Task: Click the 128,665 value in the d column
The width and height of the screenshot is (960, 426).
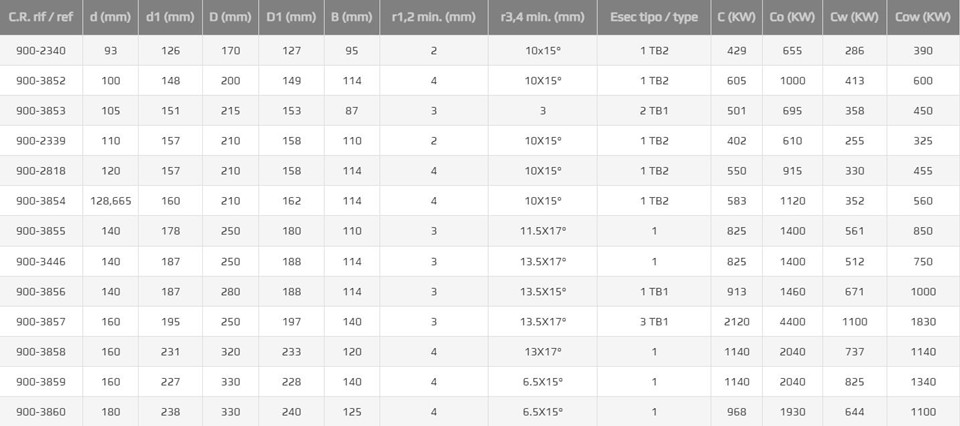Action: pos(111,201)
